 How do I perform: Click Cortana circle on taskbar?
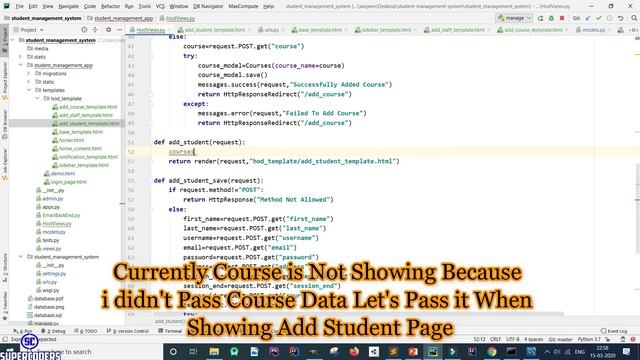(173, 351)
